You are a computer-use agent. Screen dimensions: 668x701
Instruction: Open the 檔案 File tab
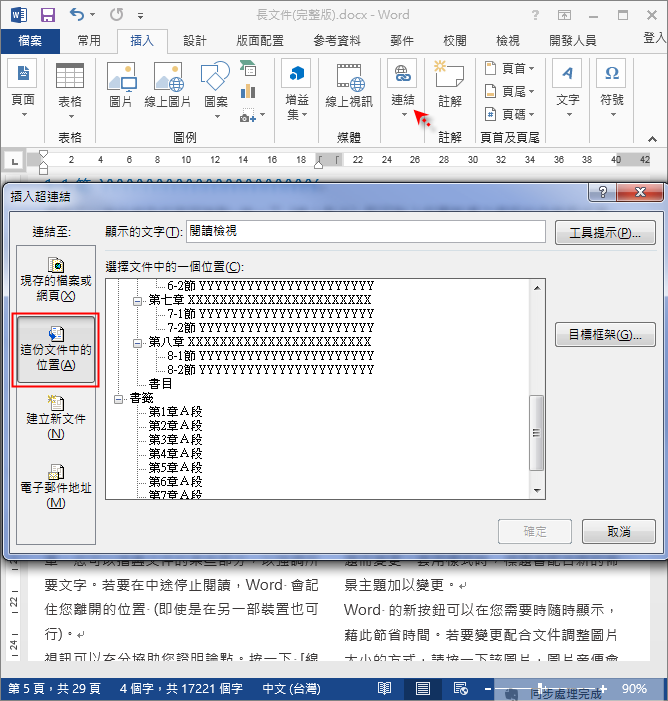click(30, 41)
